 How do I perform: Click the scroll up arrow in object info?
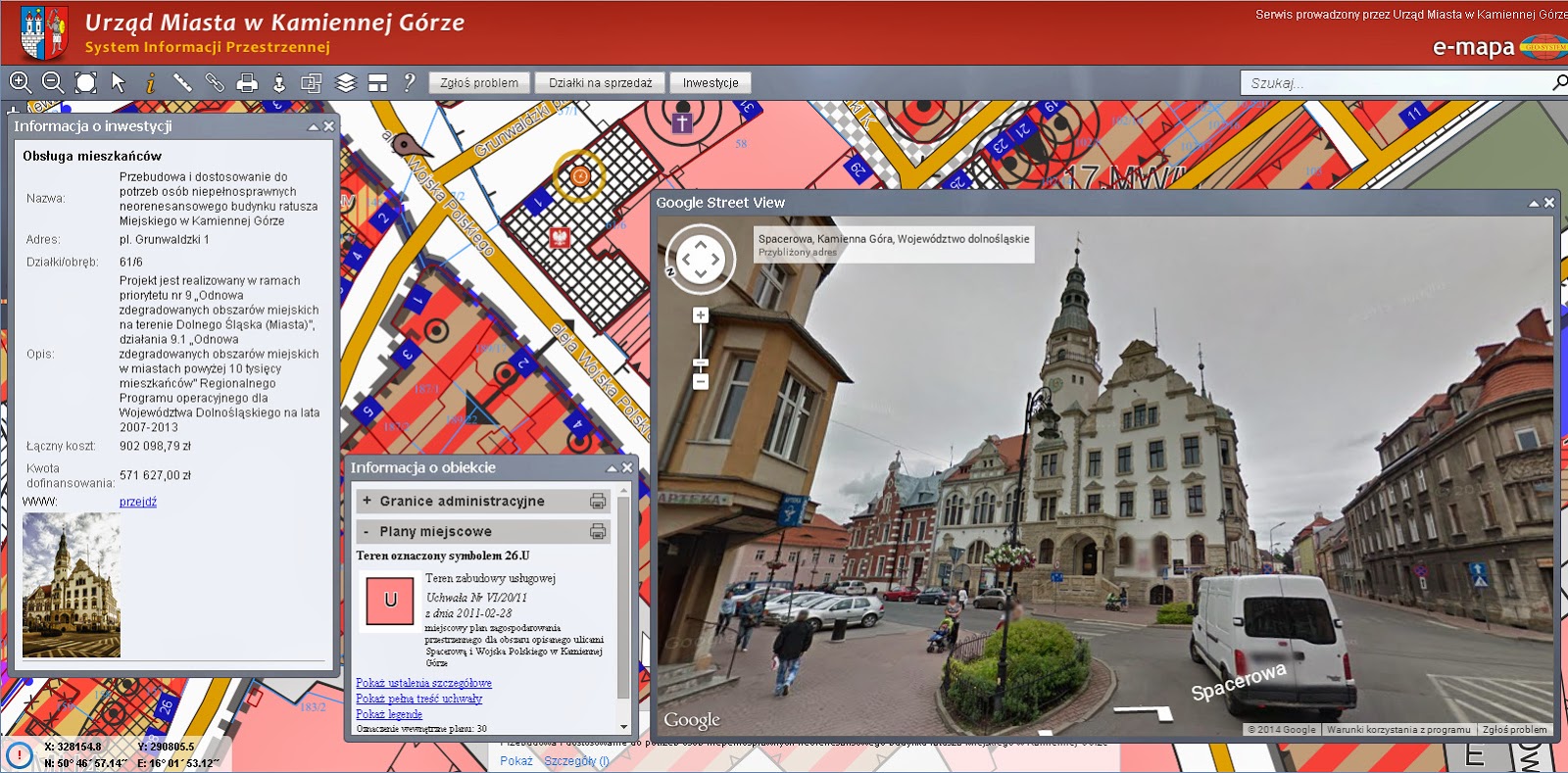623,491
